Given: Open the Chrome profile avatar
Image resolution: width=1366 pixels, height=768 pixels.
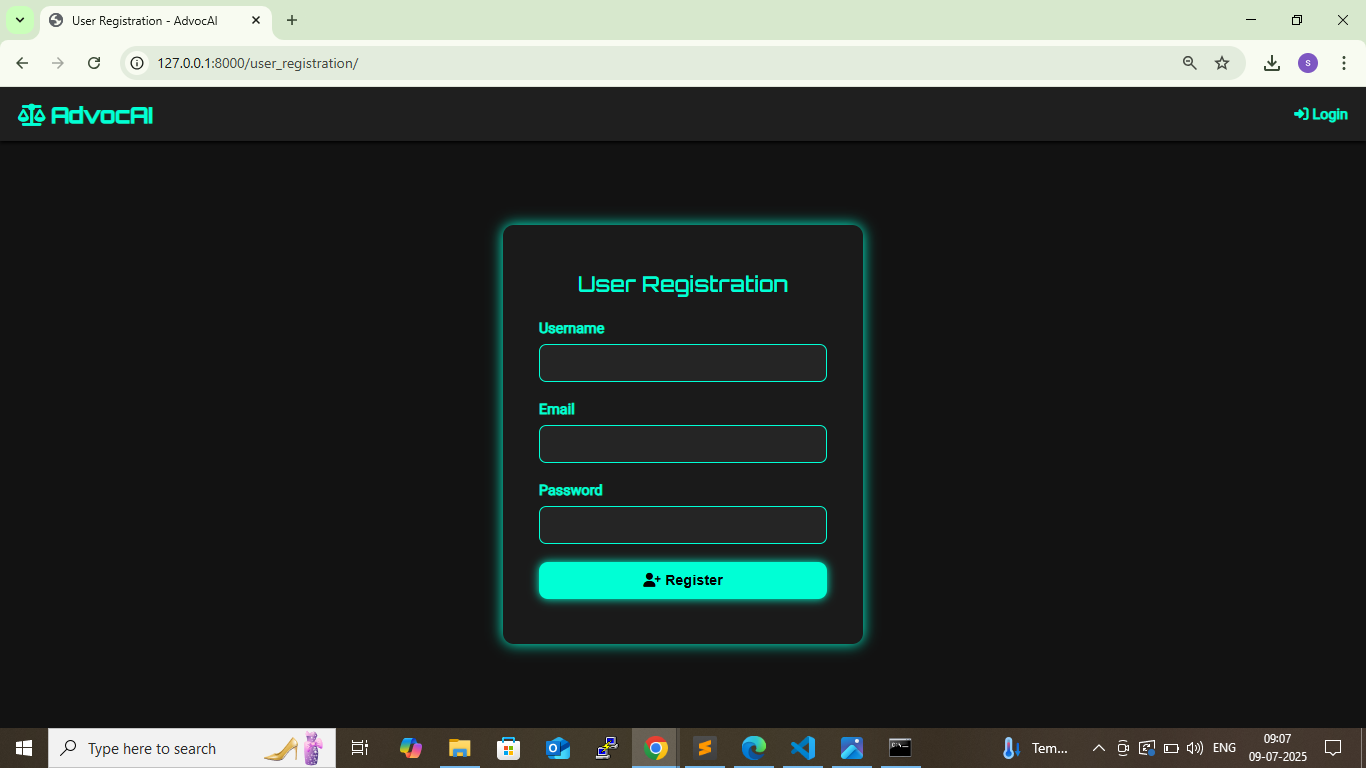Looking at the screenshot, I should coord(1308,63).
